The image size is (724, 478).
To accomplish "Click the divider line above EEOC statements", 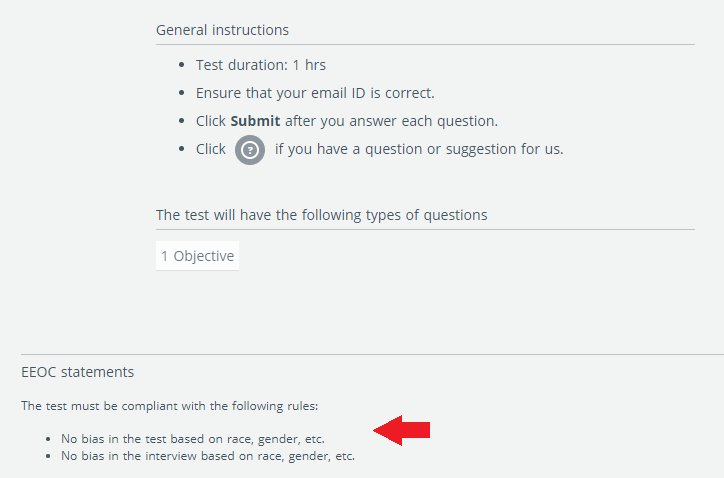I will (372, 354).
